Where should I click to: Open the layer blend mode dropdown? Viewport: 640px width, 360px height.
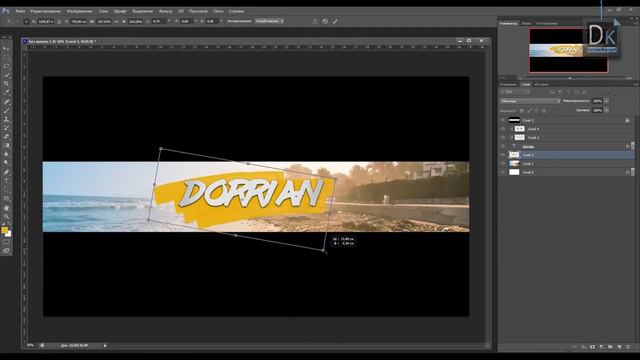tap(530, 101)
